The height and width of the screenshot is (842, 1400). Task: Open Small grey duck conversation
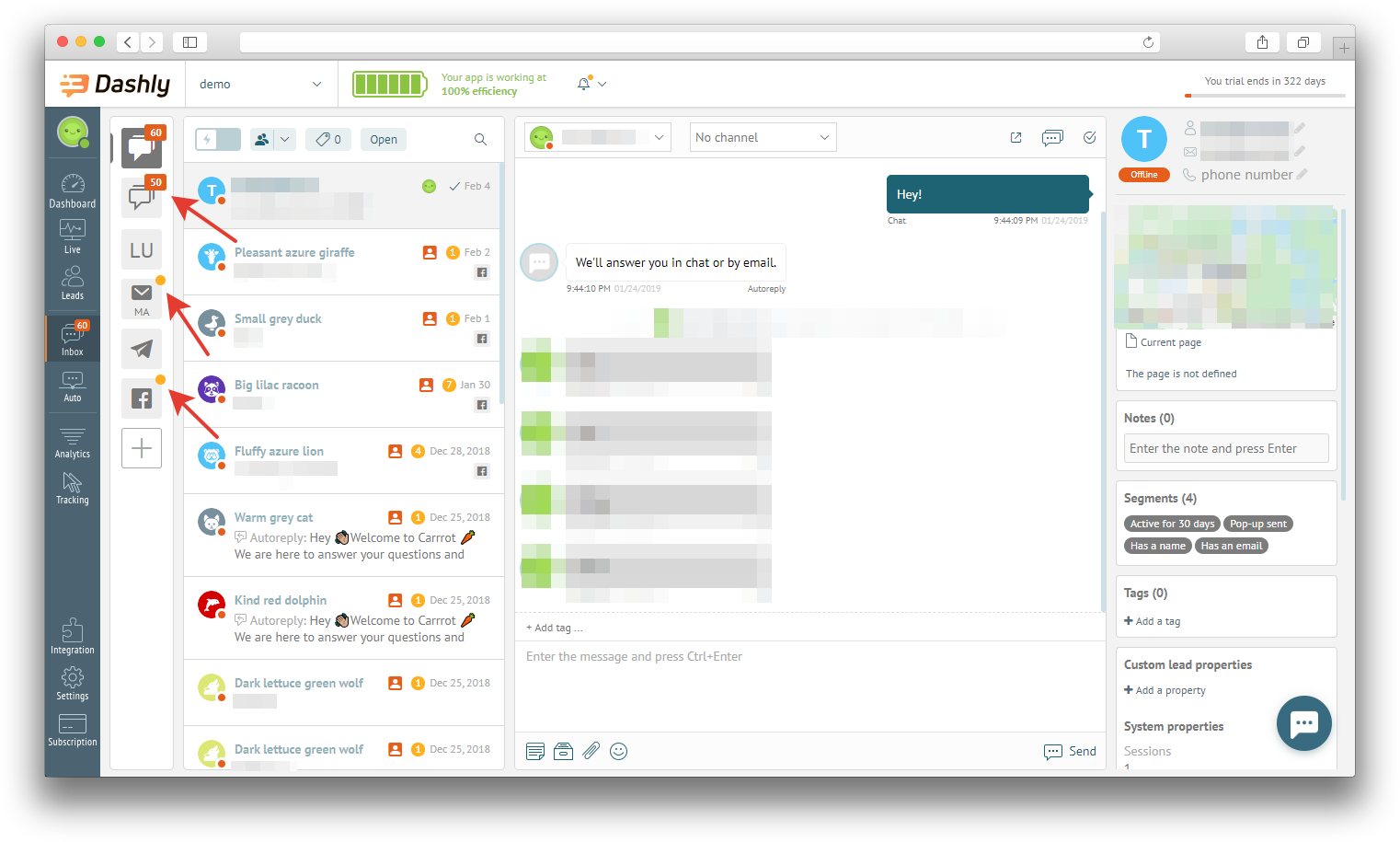click(x=344, y=329)
